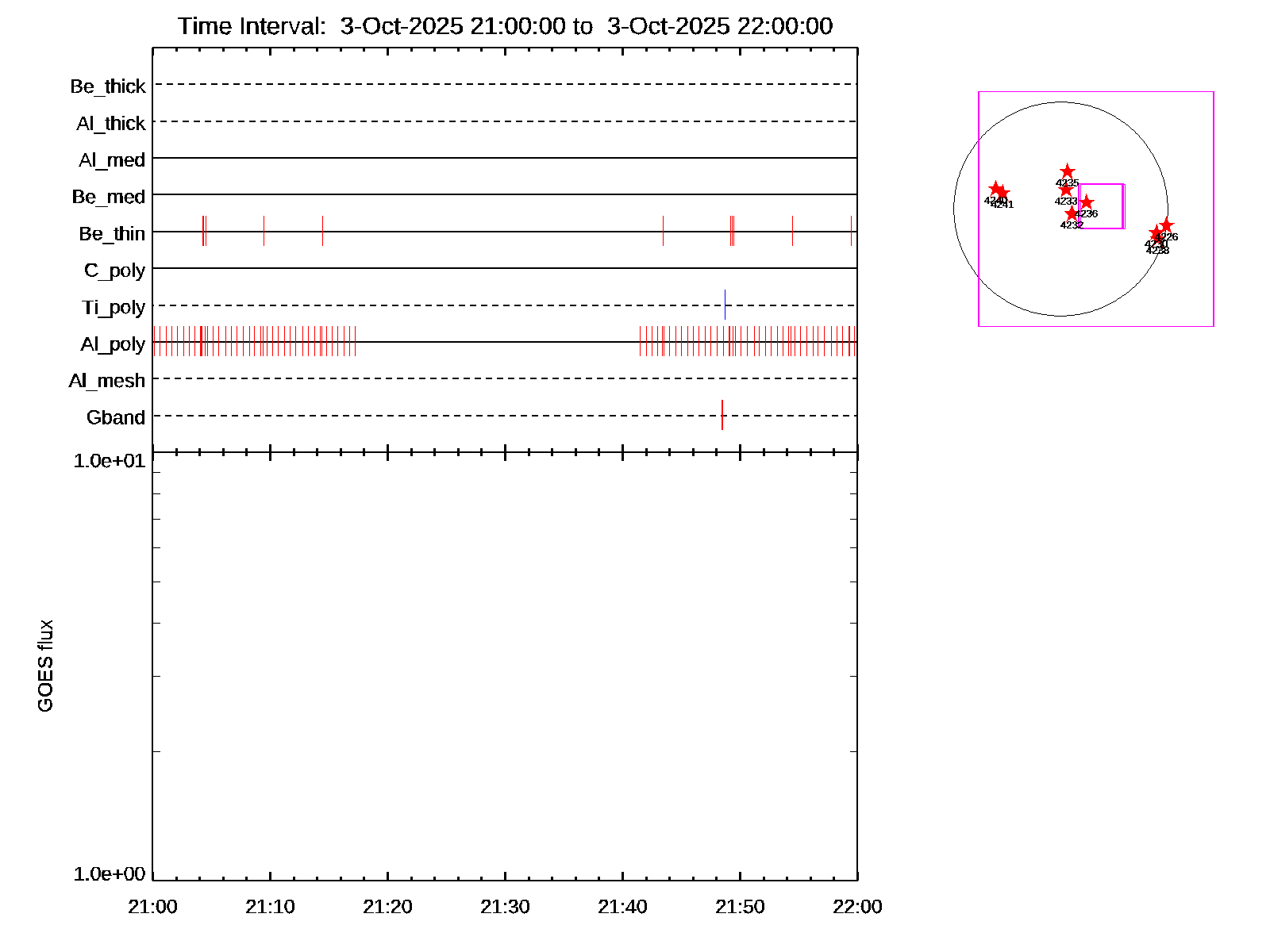The height and width of the screenshot is (952, 1270).
Task: Click the Be_thick filter label
Action: click(x=108, y=86)
